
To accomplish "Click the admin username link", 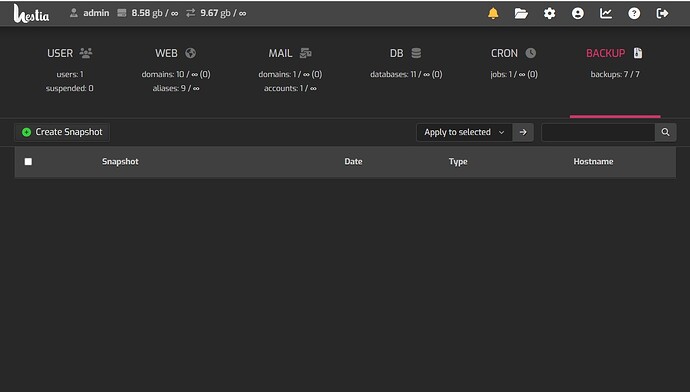I will pyautogui.click(x=96, y=13).
